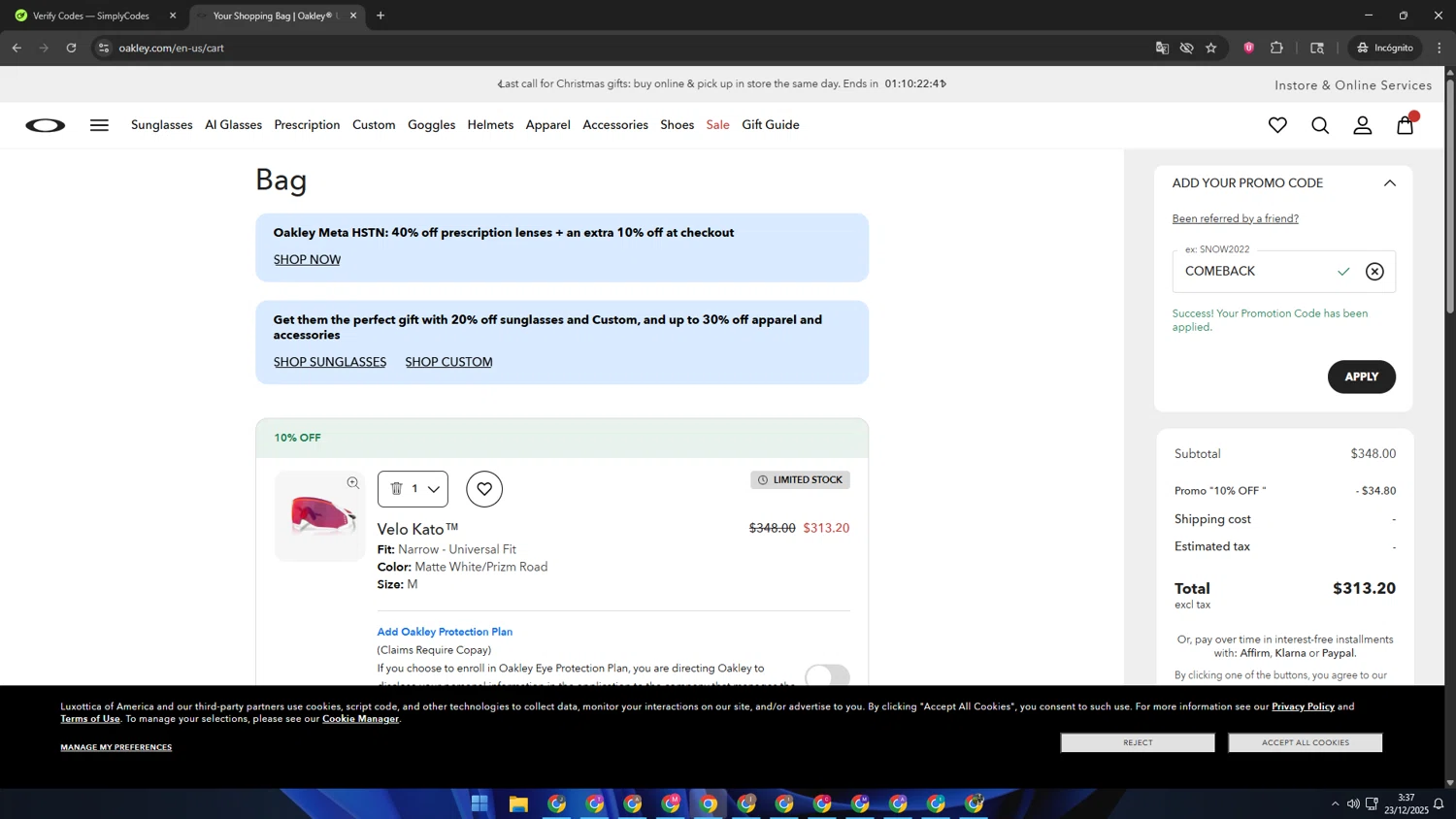Click the SHOP SUNGLASSES link
This screenshot has height=819, width=1456.
(x=330, y=362)
